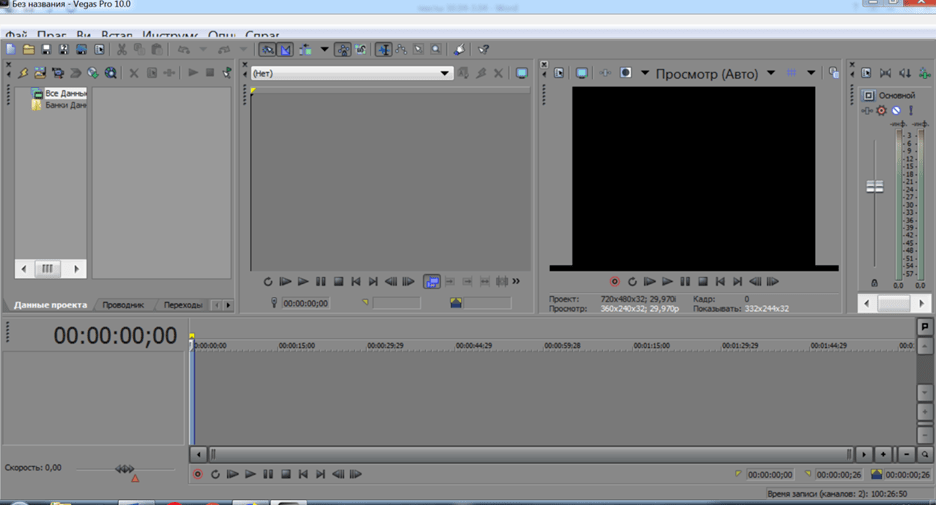937x505 pixels.
Task: Stop playback in the timeline transport bar
Action: click(286, 474)
